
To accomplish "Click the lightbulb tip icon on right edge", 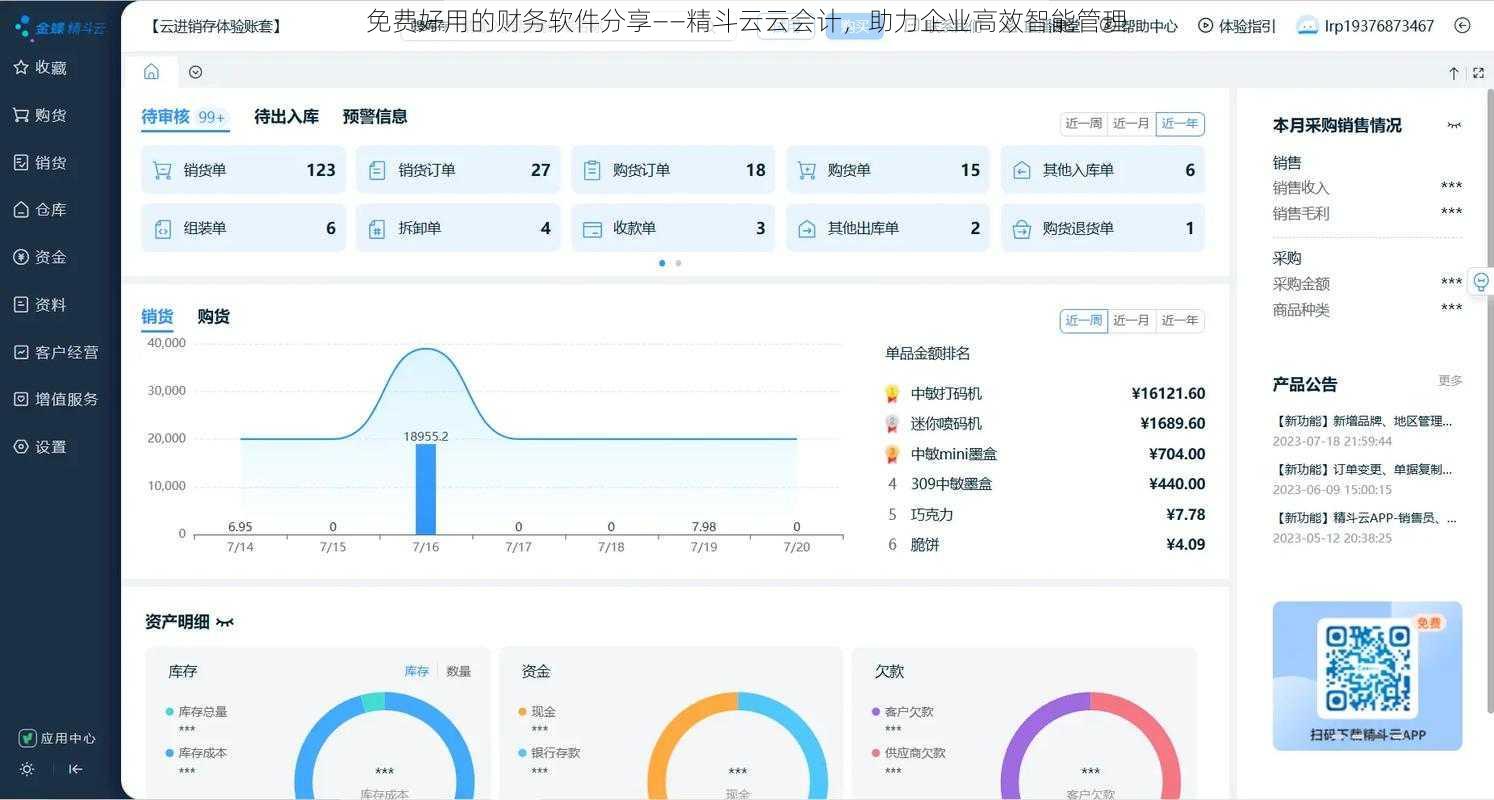I will [1481, 282].
